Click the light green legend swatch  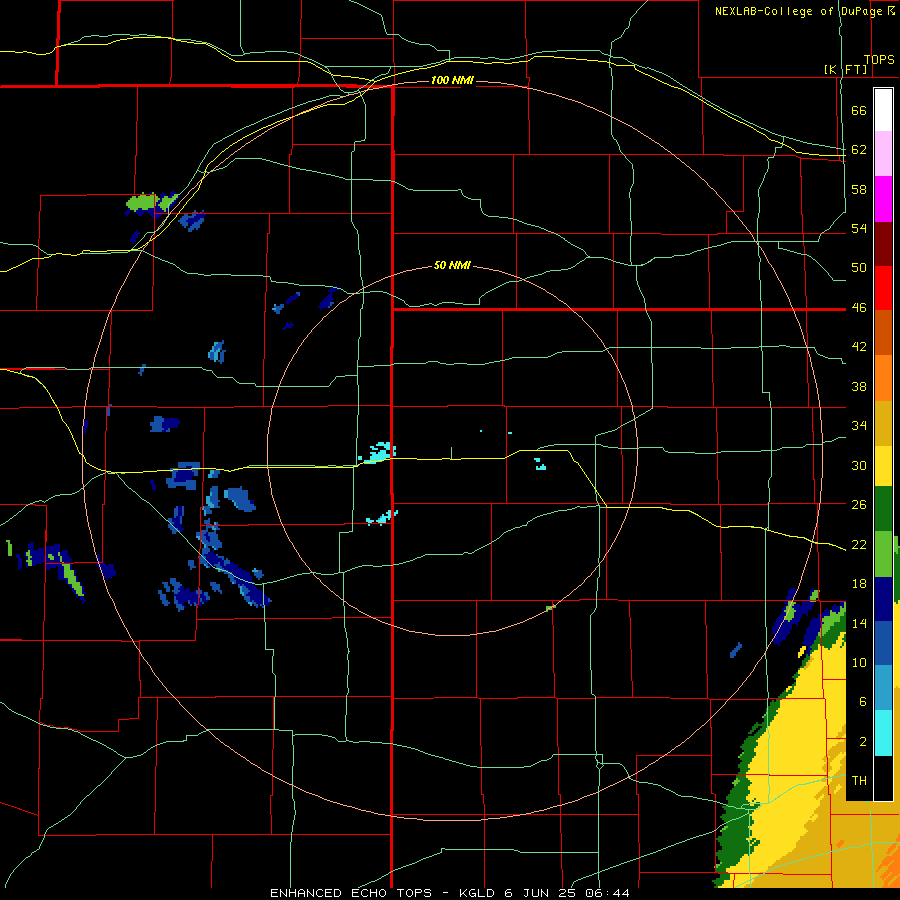[883, 554]
